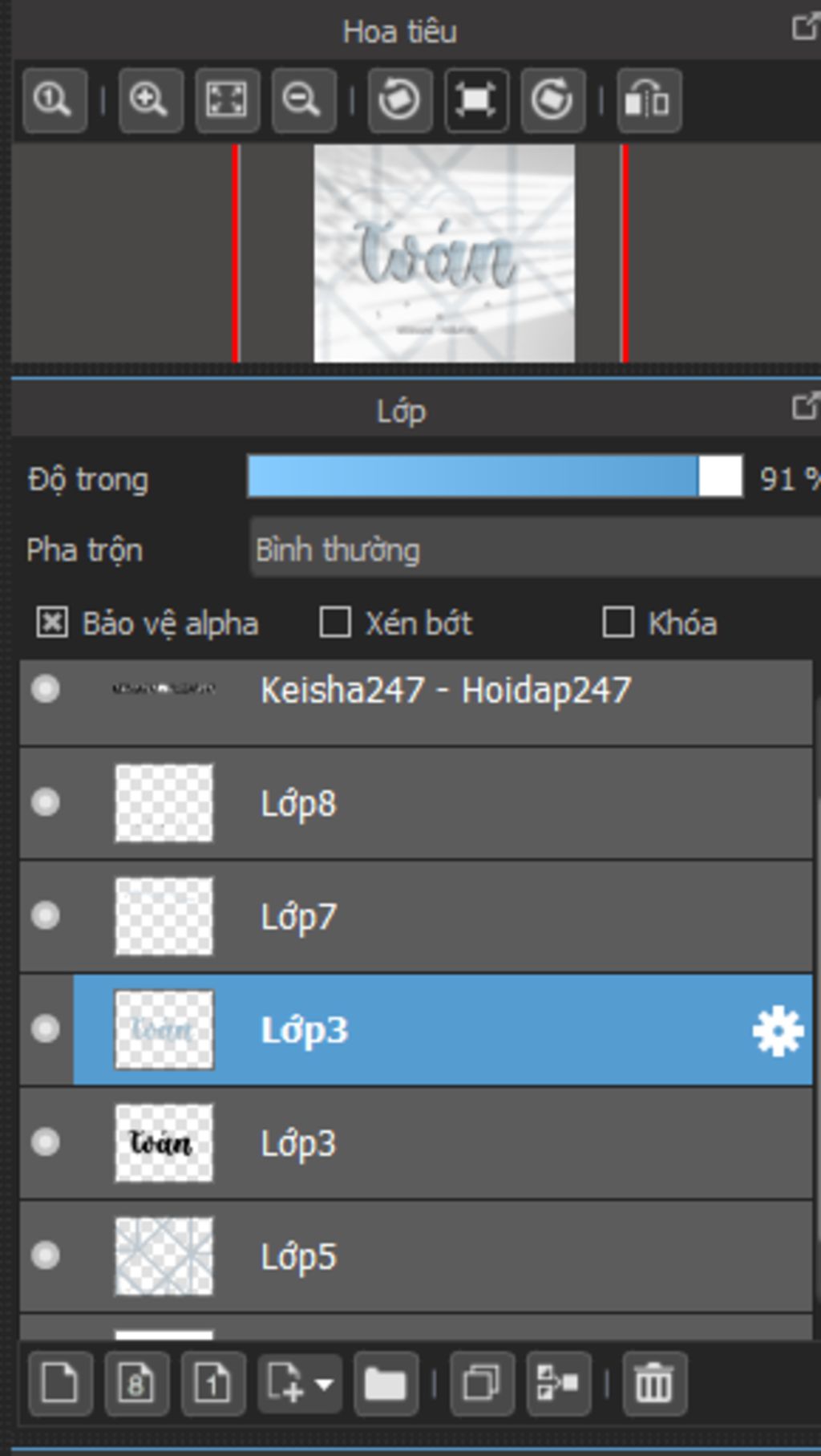This screenshot has height=1456, width=821.
Task: Open settings gear of selected Lớp3 layer
Action: coord(778,1032)
